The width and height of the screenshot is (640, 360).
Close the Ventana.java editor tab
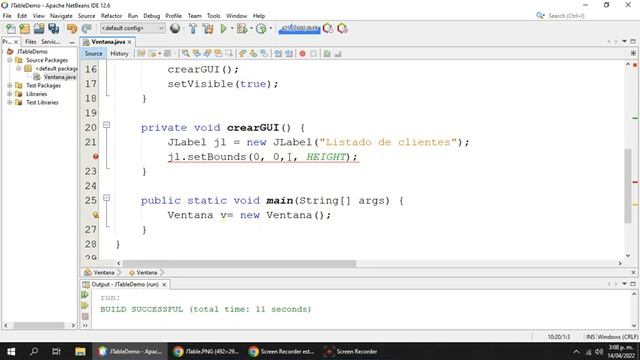tap(130, 42)
